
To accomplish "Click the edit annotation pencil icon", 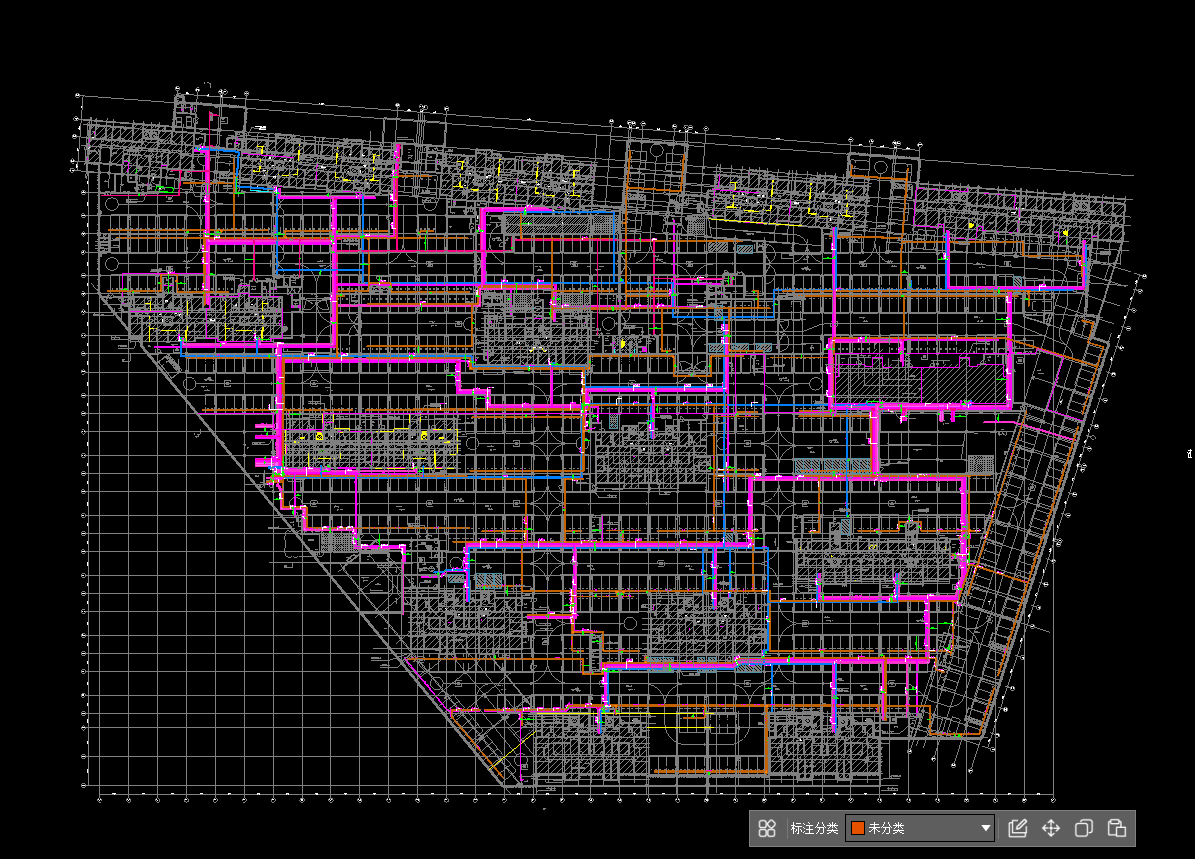I will [x=1018, y=828].
